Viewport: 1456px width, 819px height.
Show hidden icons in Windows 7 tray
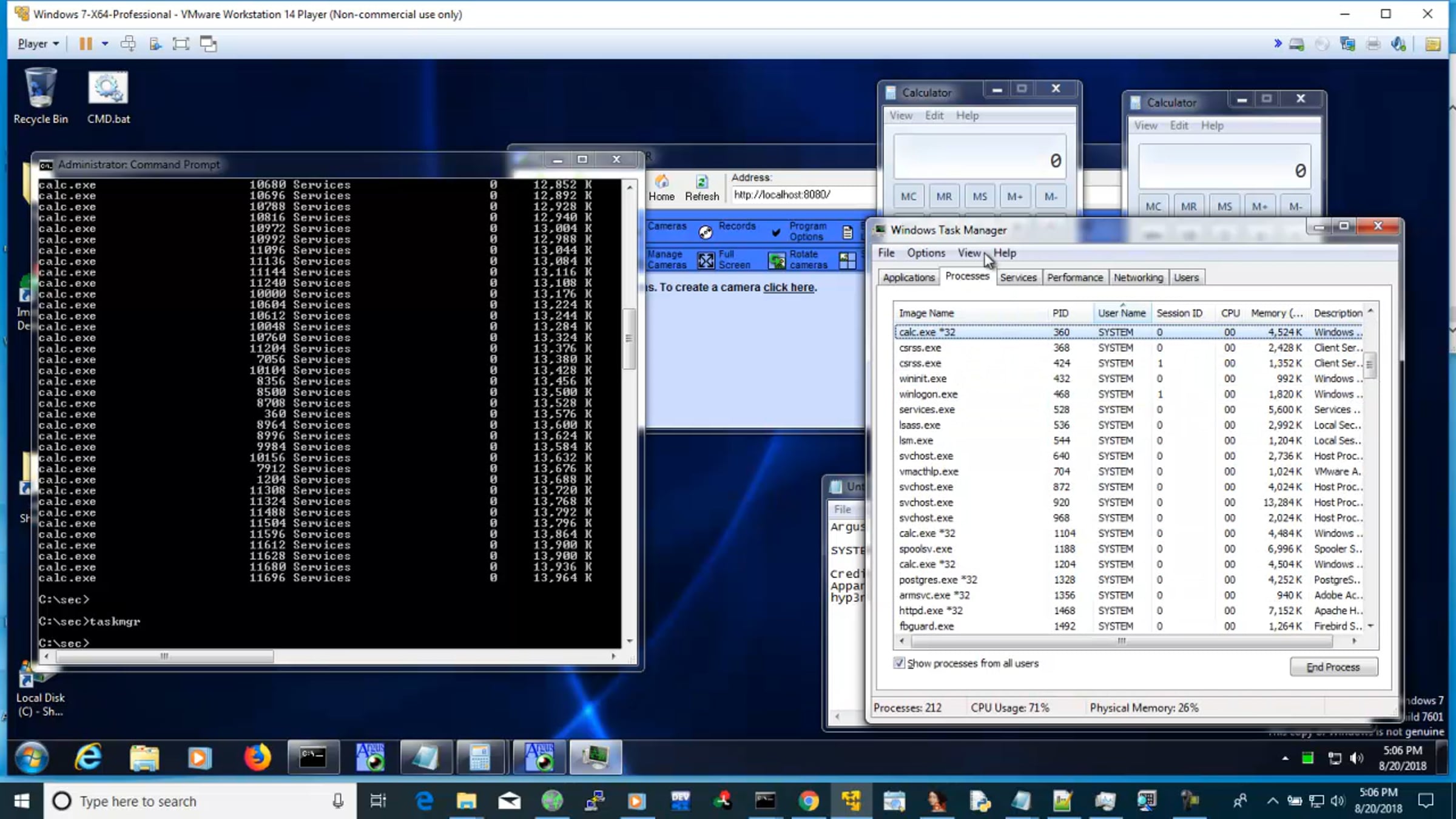(1285, 758)
